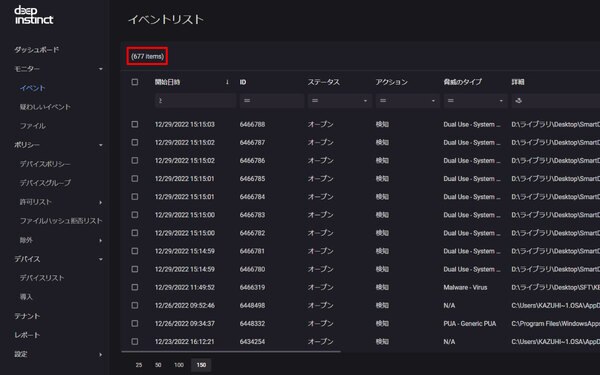The image size is (600, 375).
Task: Open デバイスポリシー in the sidebar
Action: coord(45,164)
